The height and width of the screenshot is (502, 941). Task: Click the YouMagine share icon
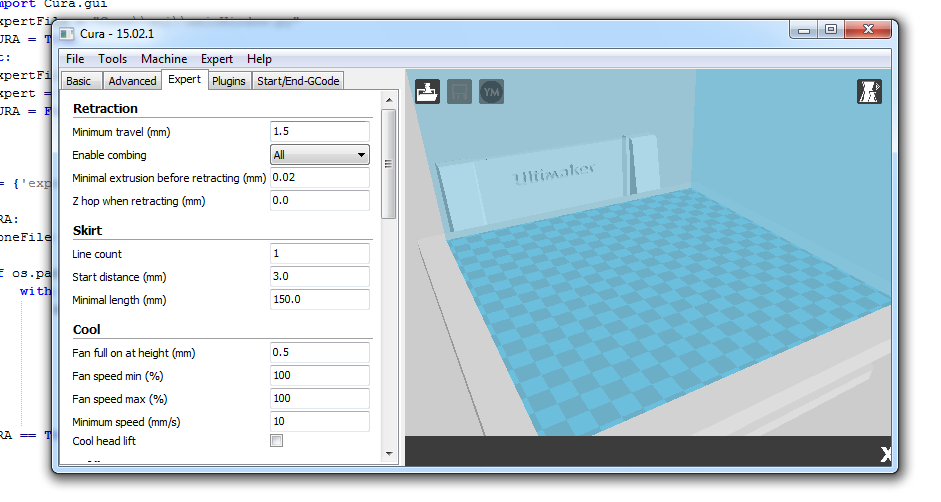point(491,91)
